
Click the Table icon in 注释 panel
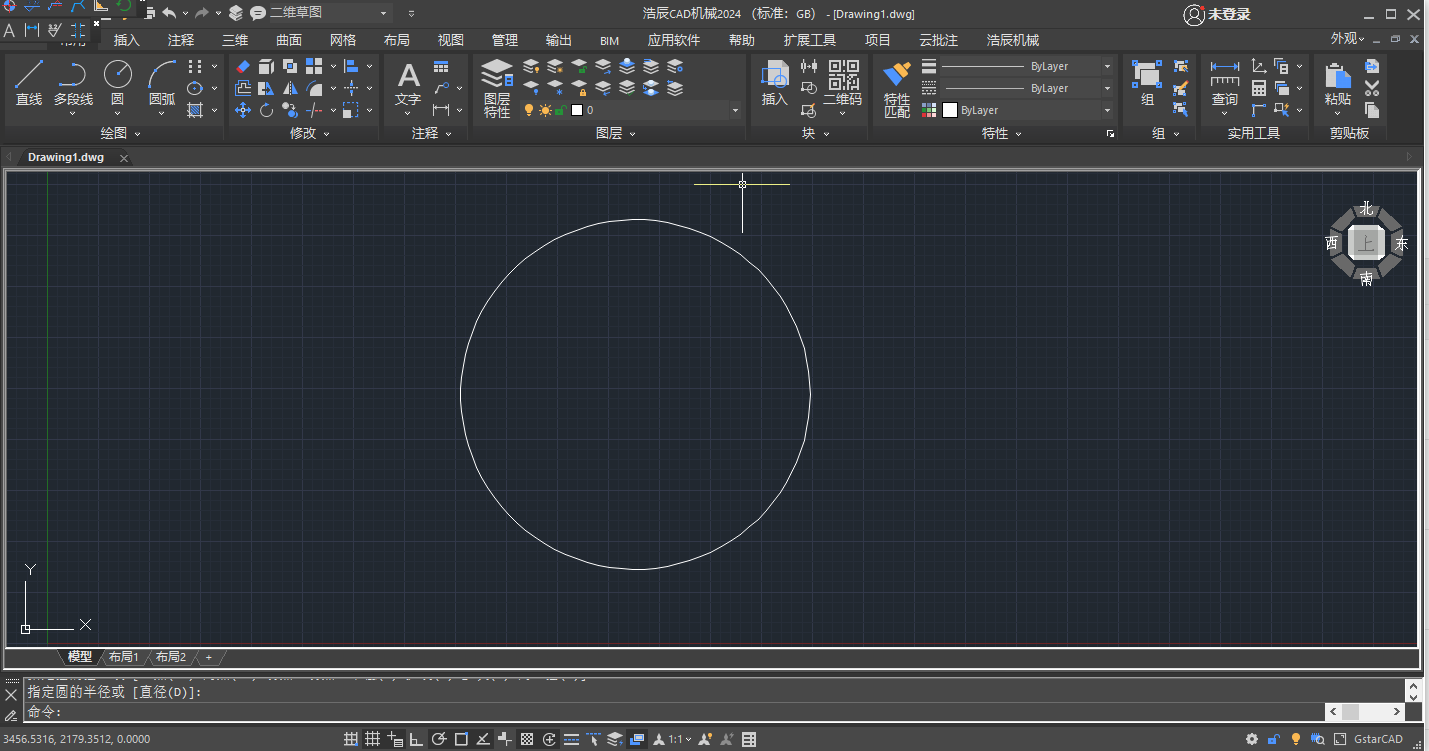click(x=441, y=67)
